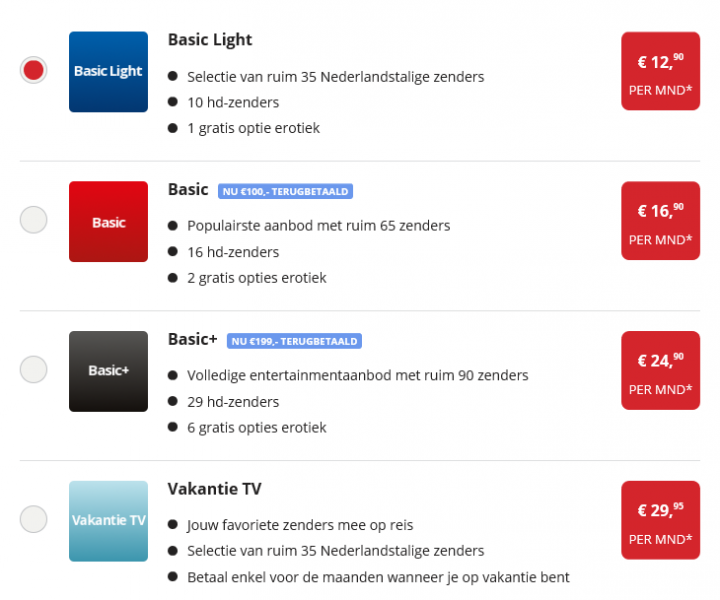Screen dimensions: 720x600
Task: Click the dark Basic+ package icon
Action: (x=108, y=371)
